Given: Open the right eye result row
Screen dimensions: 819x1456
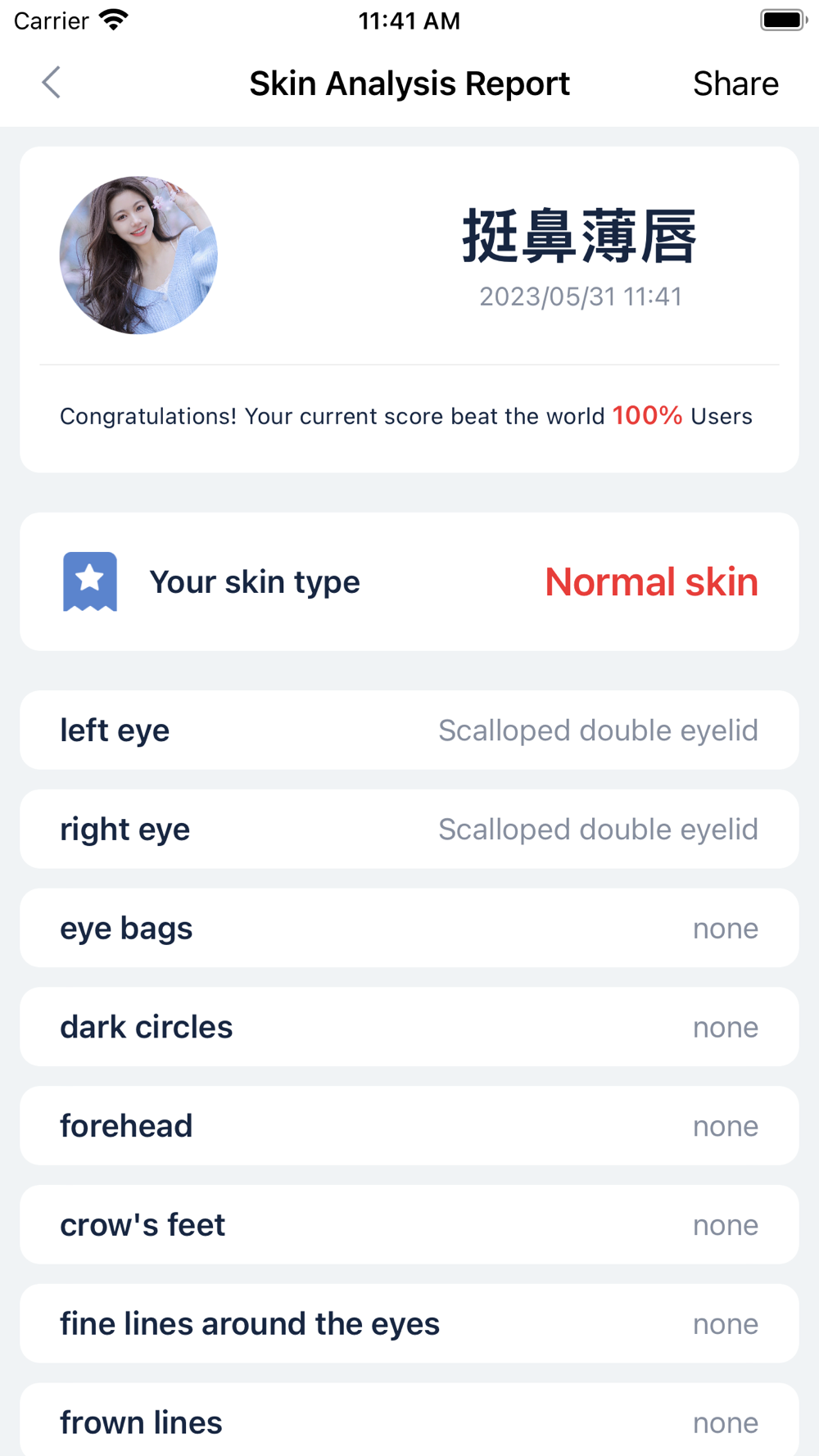Looking at the screenshot, I should click(x=409, y=829).
